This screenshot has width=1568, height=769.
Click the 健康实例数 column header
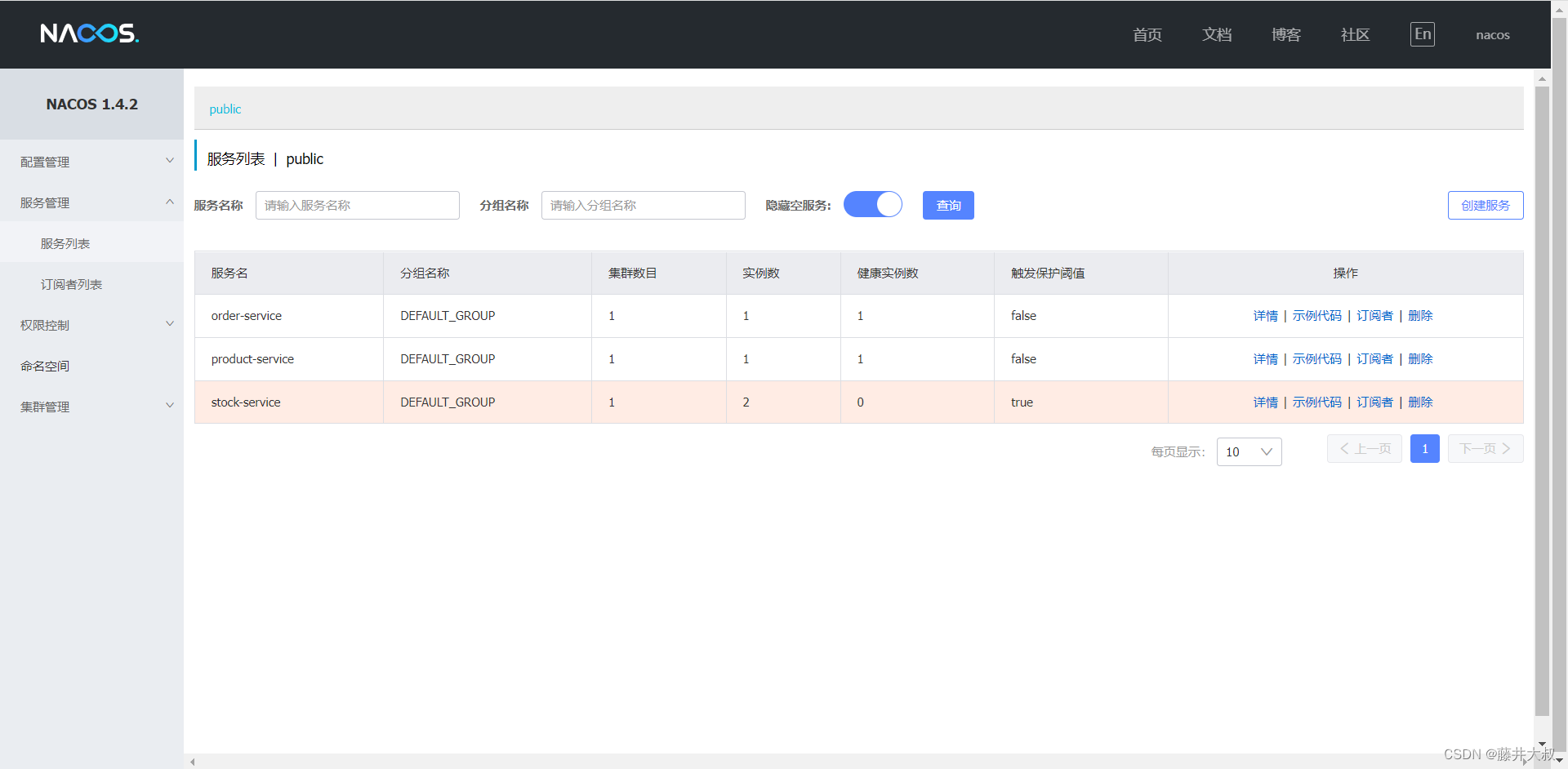[917, 273]
